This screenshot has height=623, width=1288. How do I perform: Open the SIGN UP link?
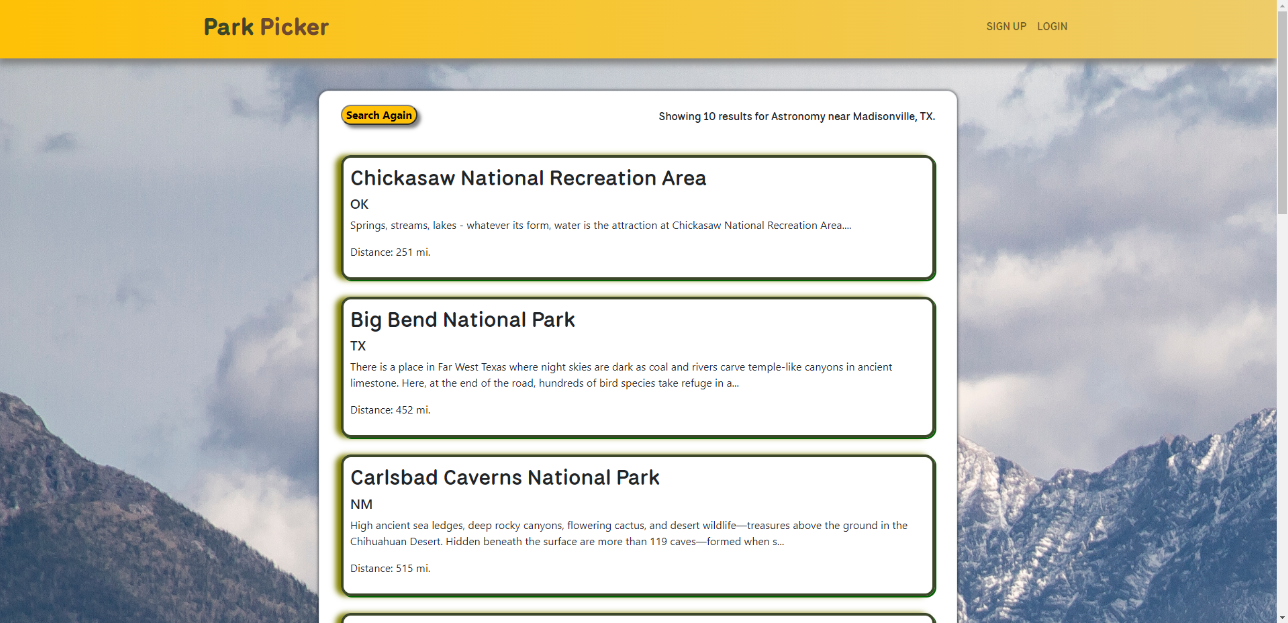click(1006, 26)
